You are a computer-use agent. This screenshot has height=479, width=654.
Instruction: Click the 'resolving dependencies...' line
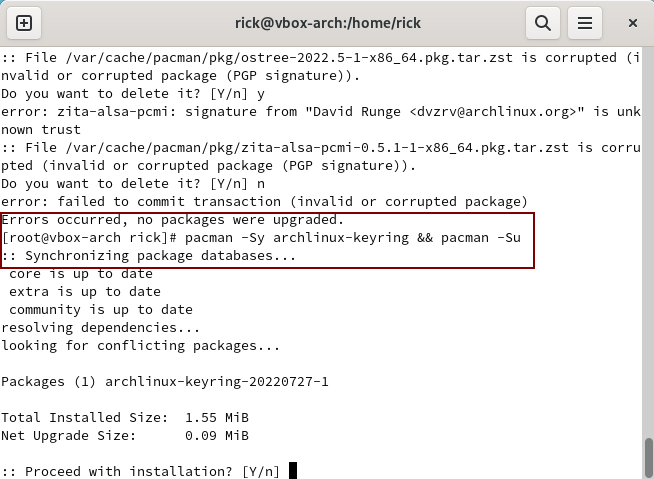[x=101, y=328]
